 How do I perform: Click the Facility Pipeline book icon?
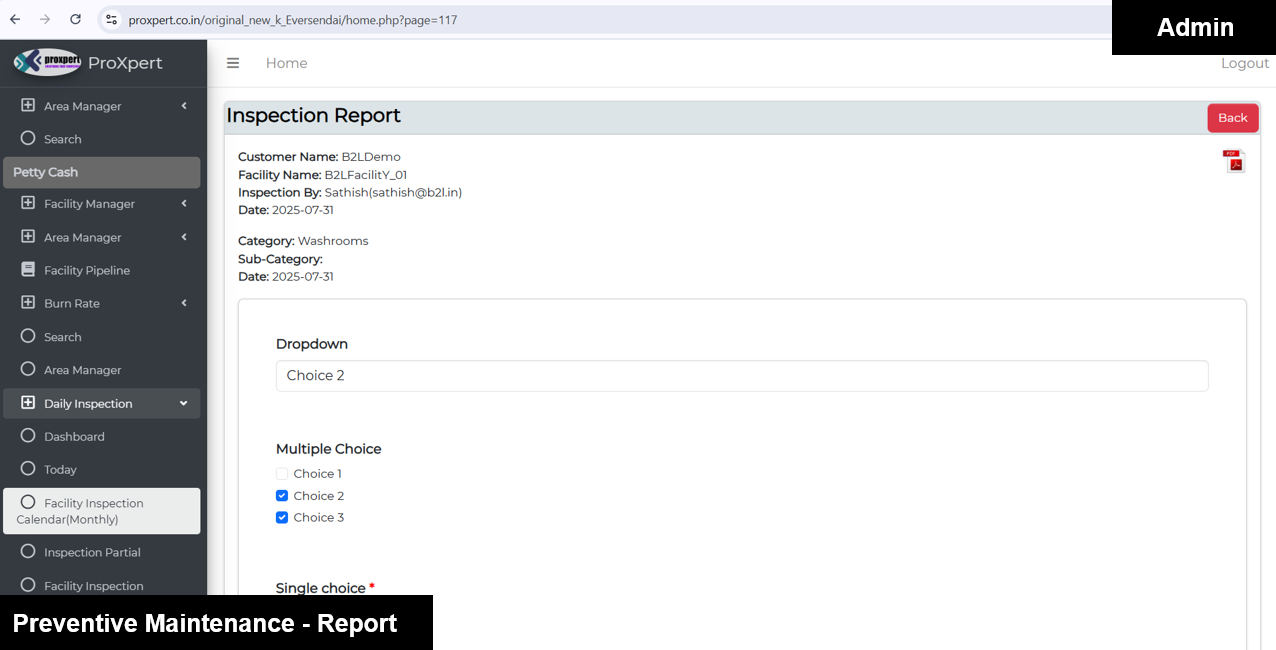click(x=28, y=270)
